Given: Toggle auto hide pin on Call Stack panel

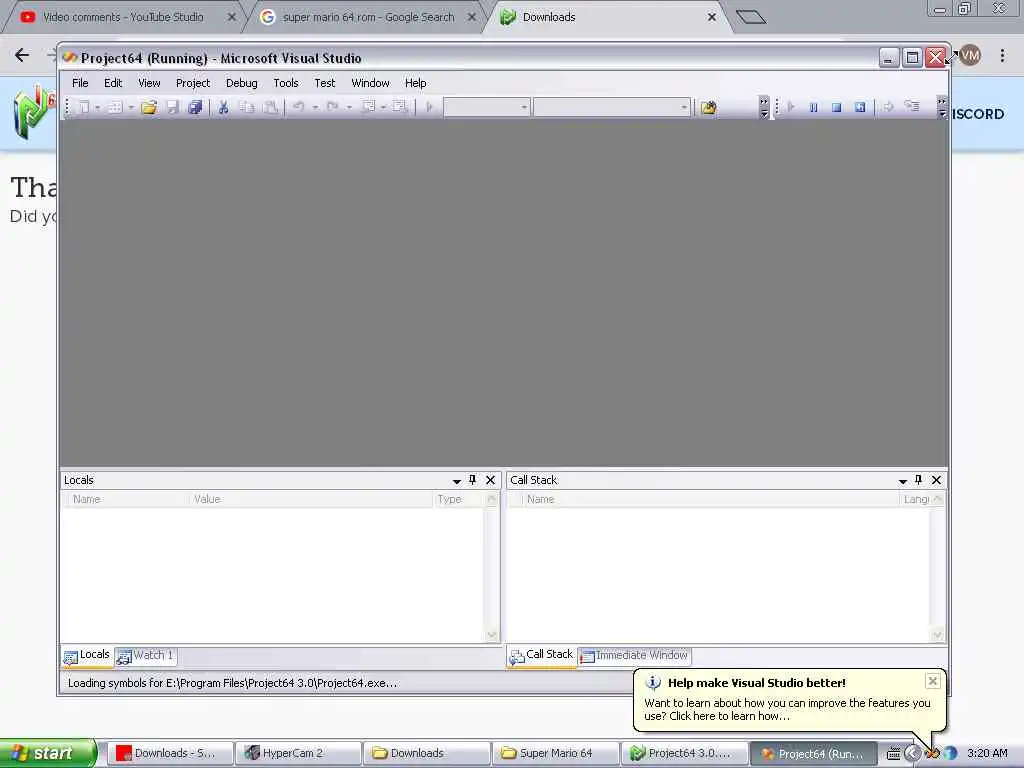Looking at the screenshot, I should tap(919, 480).
